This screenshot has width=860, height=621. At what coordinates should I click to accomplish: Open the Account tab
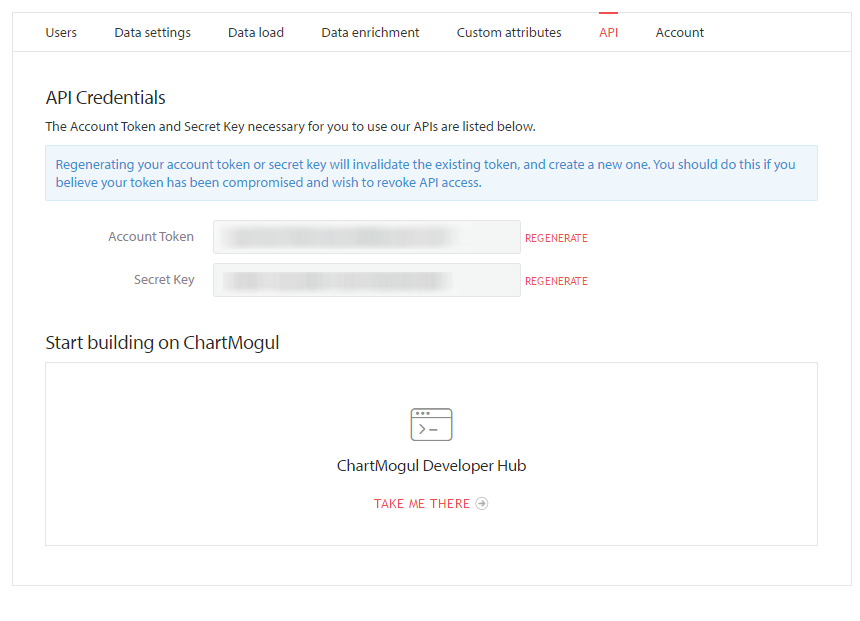(x=680, y=32)
